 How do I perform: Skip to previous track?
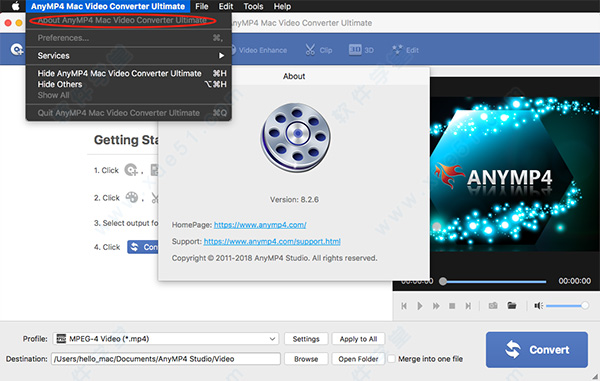404,306
